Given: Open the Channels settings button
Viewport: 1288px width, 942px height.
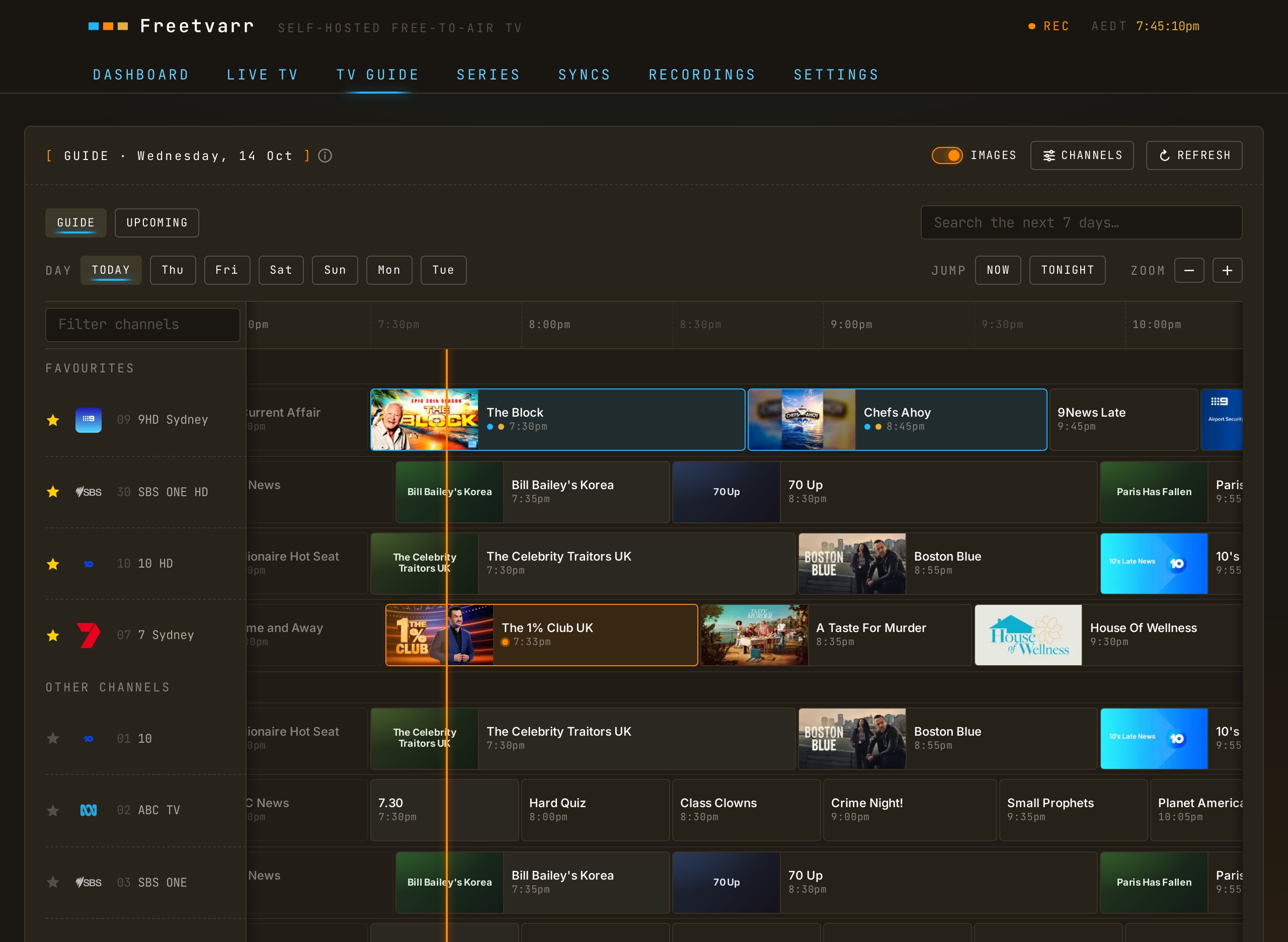Looking at the screenshot, I should (x=1082, y=155).
